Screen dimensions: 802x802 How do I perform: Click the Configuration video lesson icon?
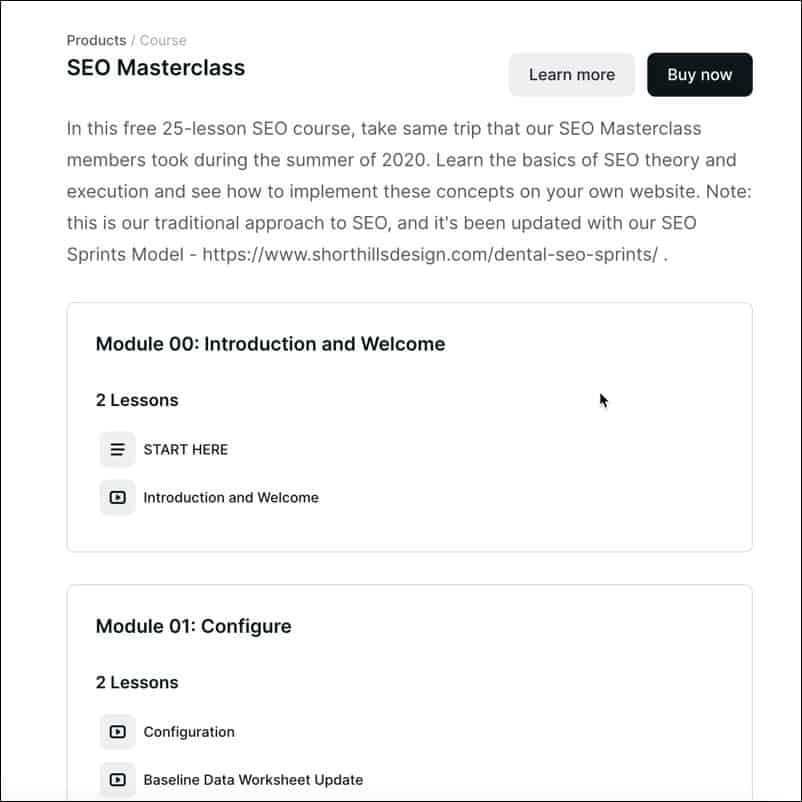[x=117, y=732]
